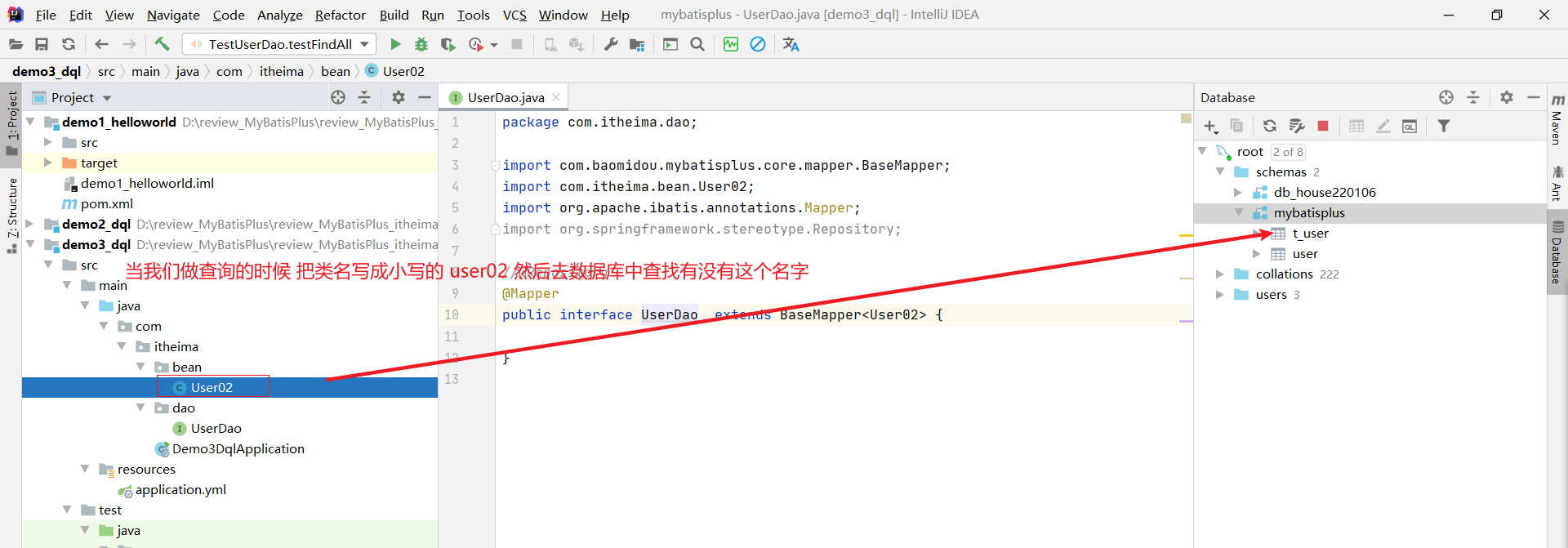Open Database panel gear settings

pyautogui.click(x=1507, y=97)
